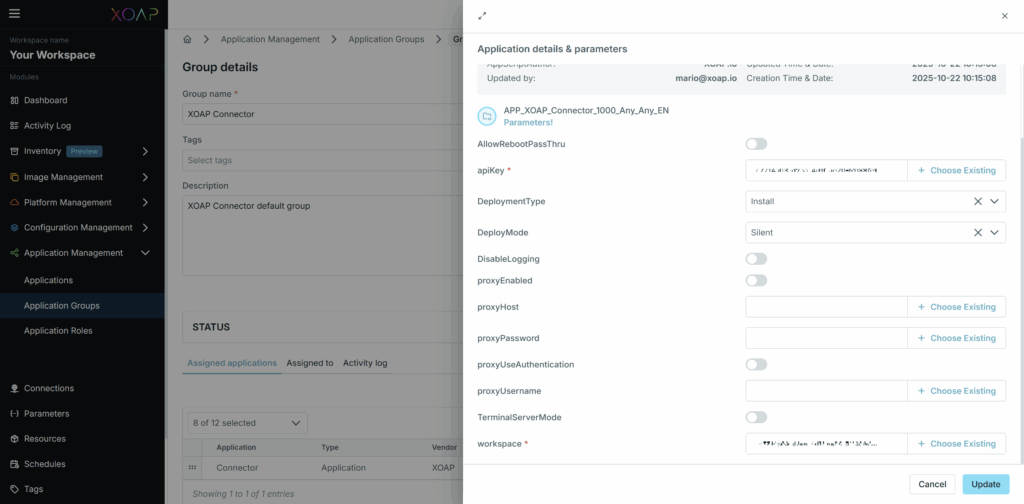This screenshot has width=1024, height=504.
Task: Toggle DisableLogging switch
Action: coord(756,259)
